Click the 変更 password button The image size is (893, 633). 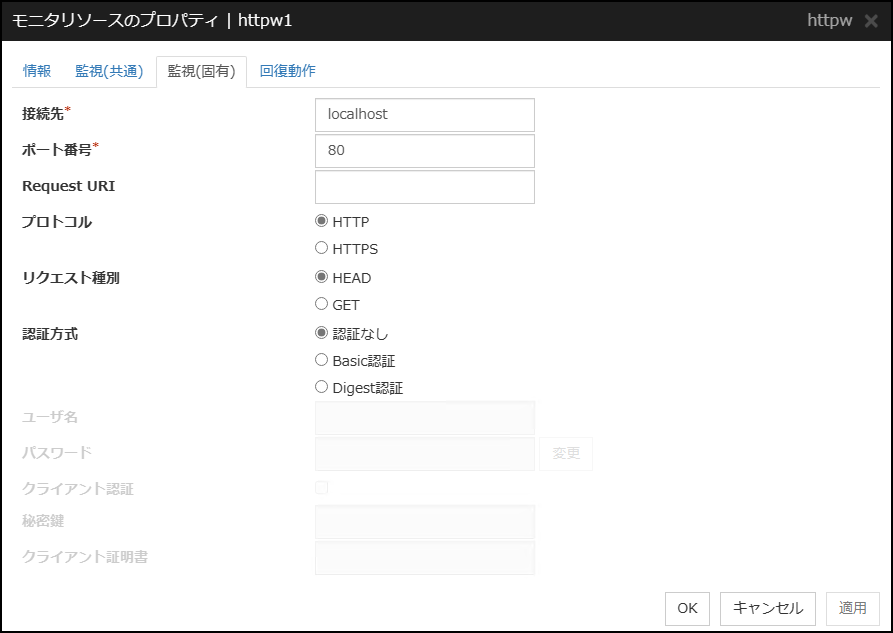click(566, 453)
